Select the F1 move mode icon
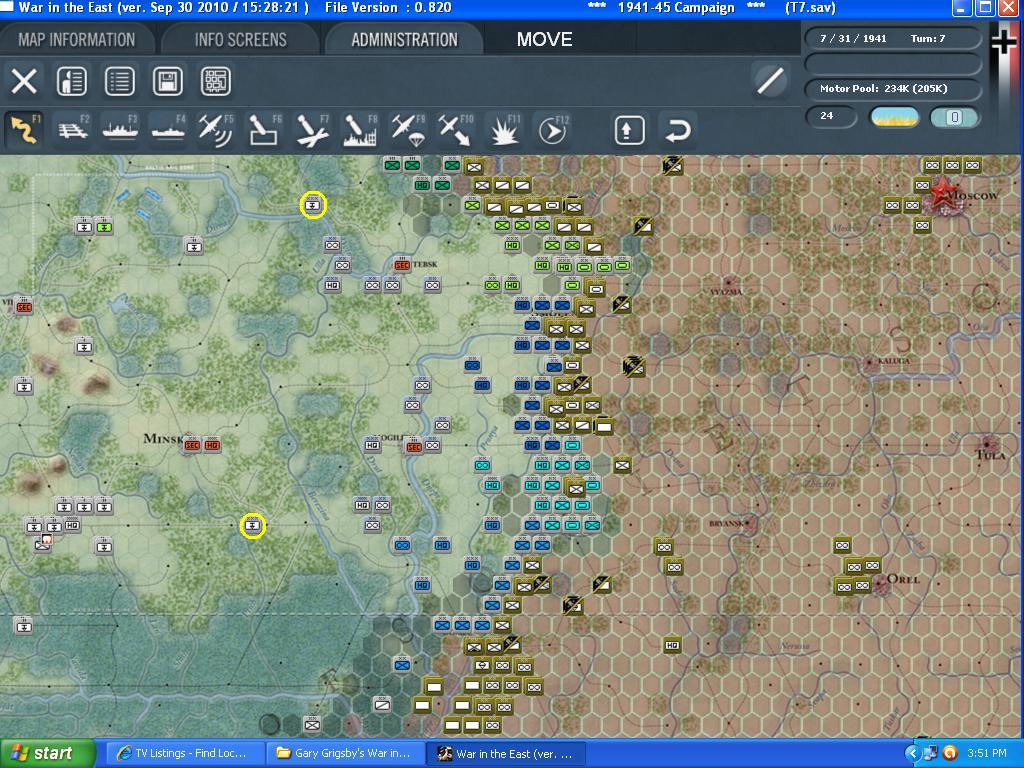 tap(24, 129)
